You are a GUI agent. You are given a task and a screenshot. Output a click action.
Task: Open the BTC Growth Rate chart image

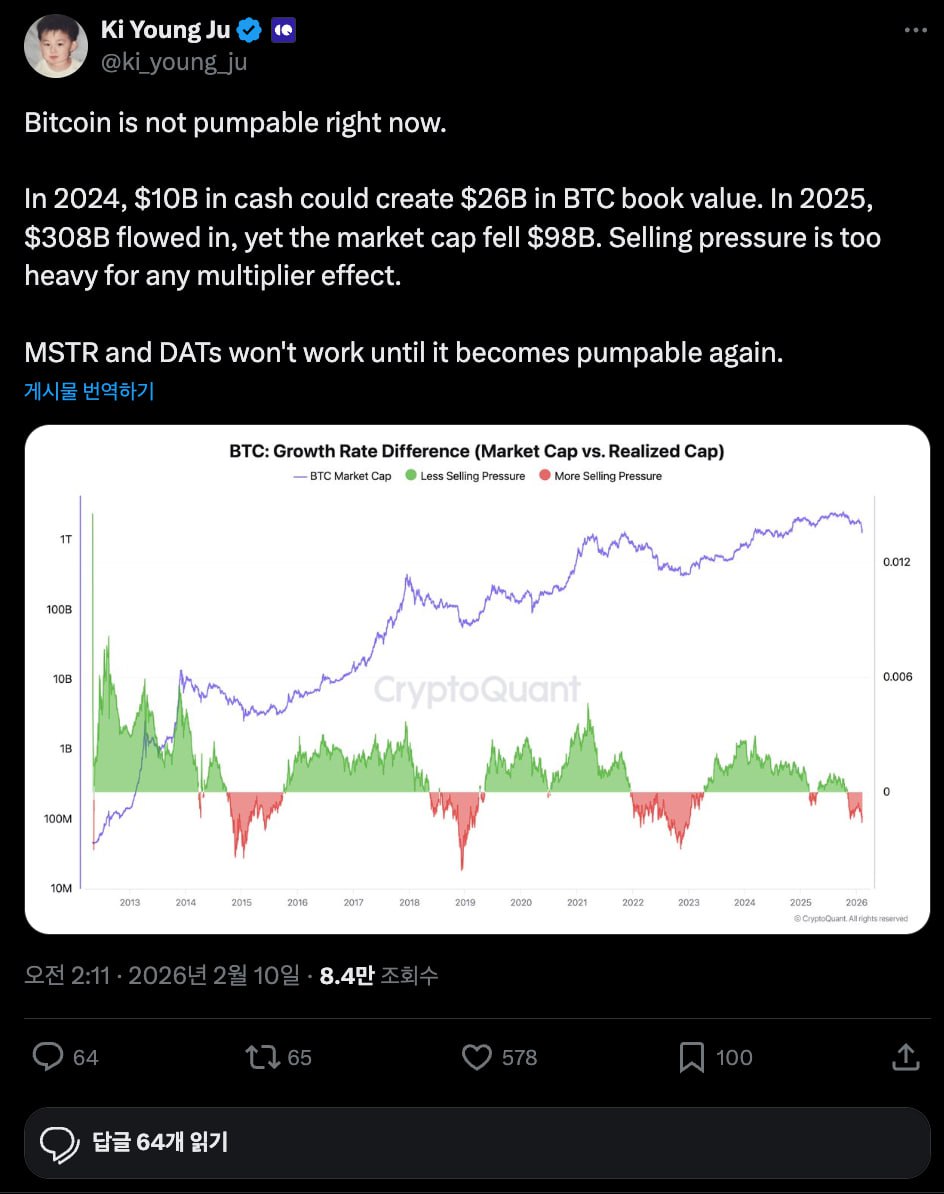tap(477, 680)
